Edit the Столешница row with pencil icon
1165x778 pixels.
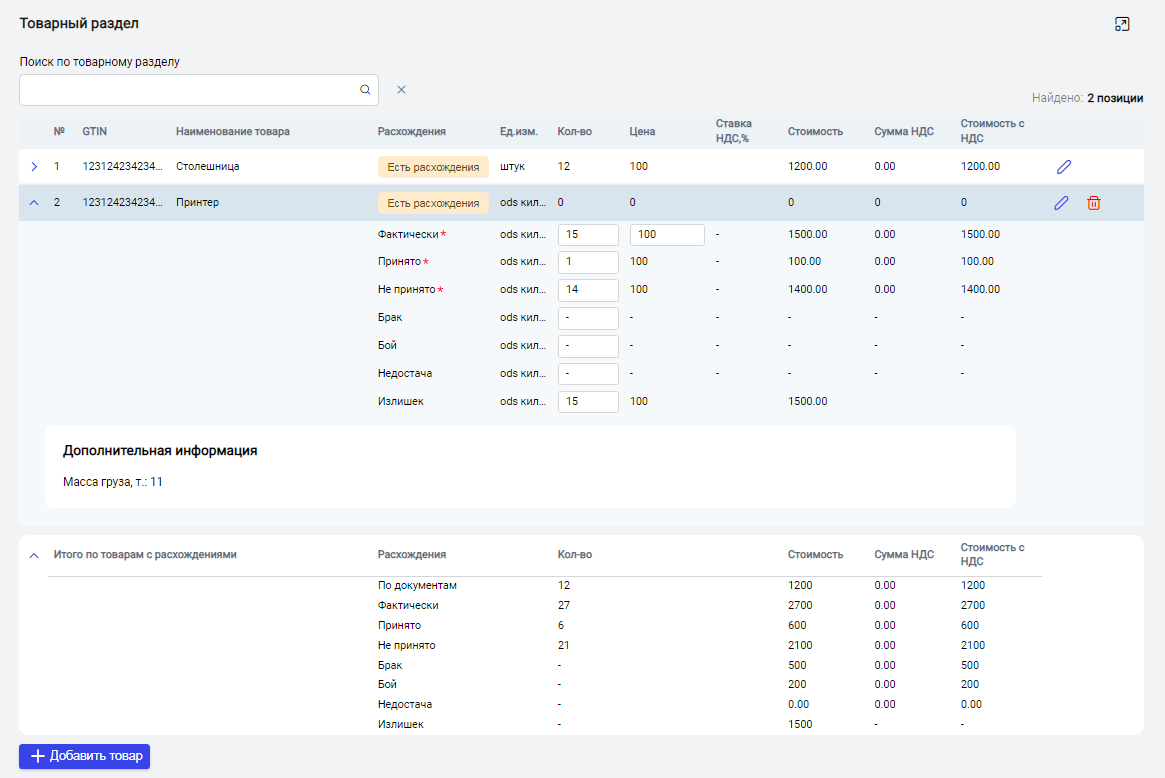[1064, 167]
